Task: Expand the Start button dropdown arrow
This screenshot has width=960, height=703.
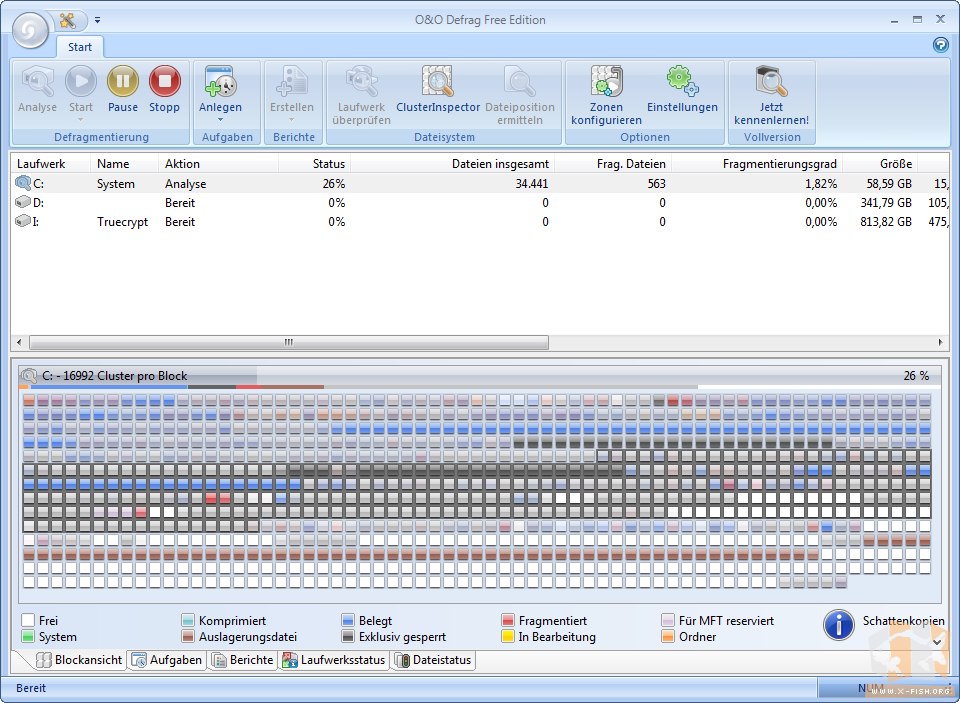Action: (81, 120)
